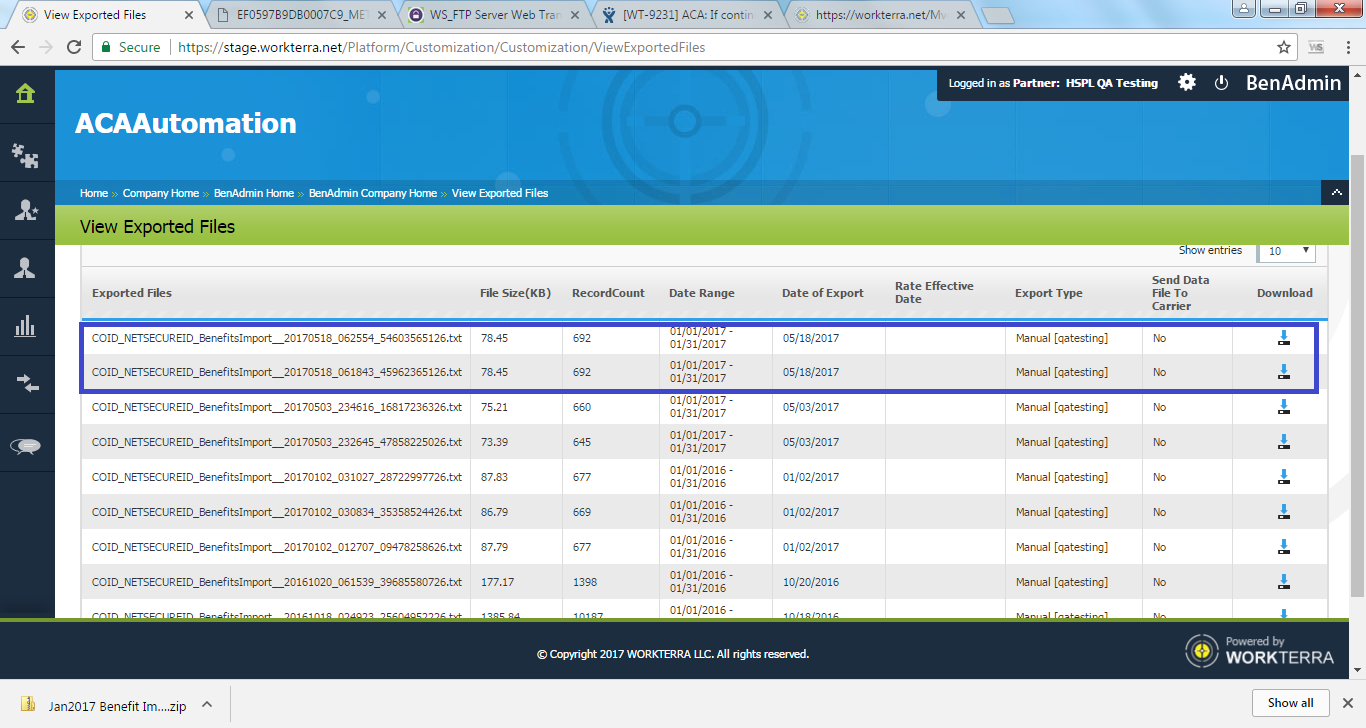Download file 20170503_234616 export
Screen dimensions: 1366x728
1284,407
